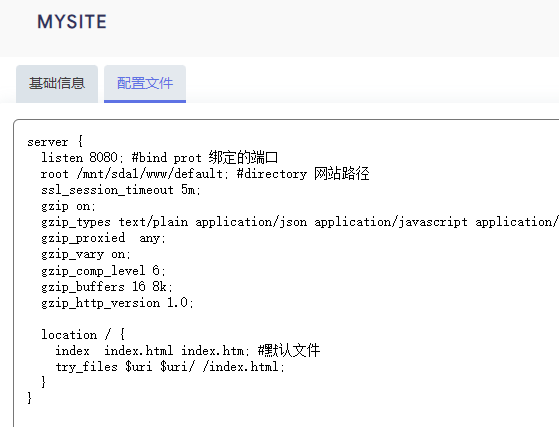Screen dimensions: 559x427
Task: Click the 'location / {' line
Action: click(x=83, y=334)
